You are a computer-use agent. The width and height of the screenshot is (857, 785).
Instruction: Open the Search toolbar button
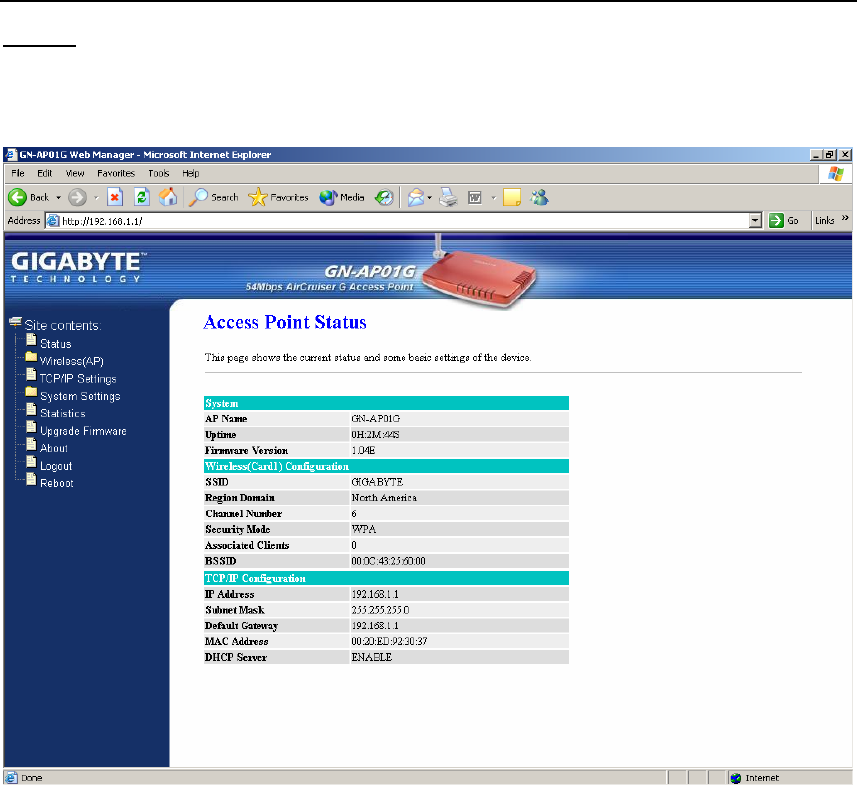pos(214,197)
